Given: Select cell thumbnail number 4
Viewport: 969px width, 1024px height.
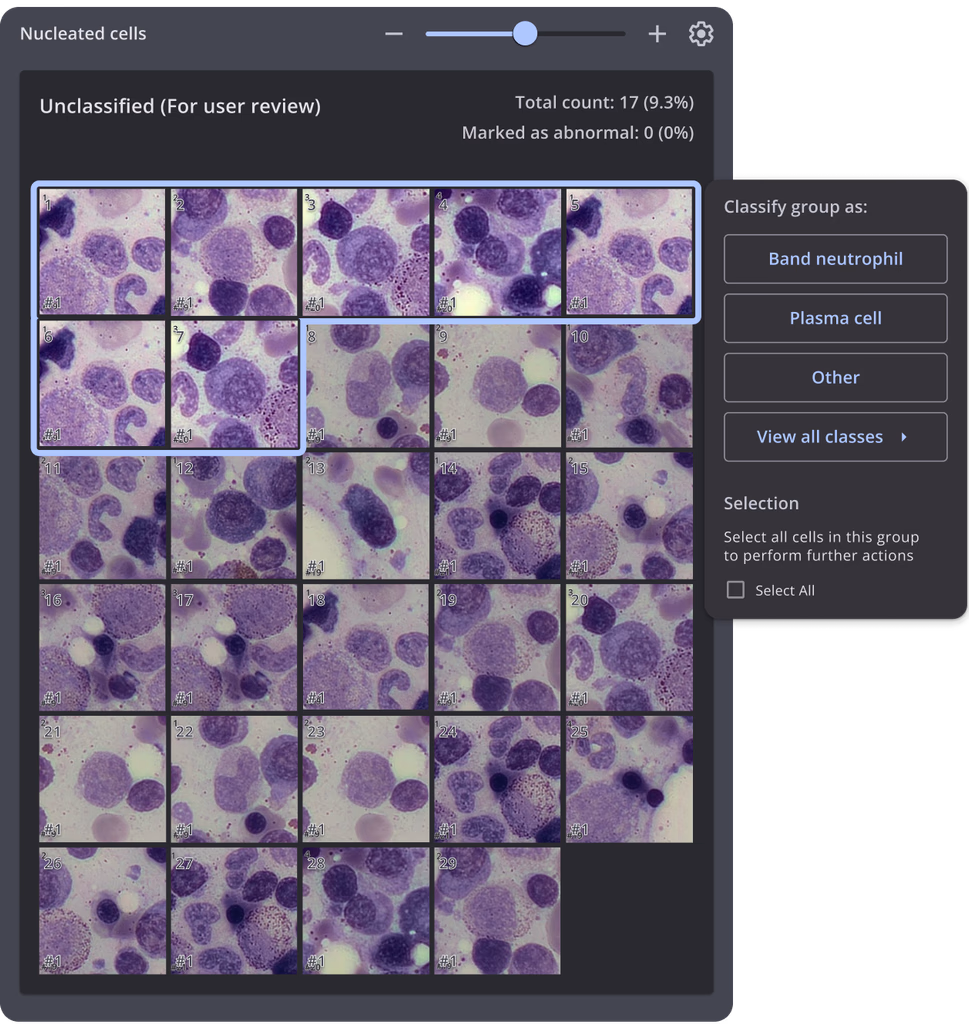Looking at the screenshot, I should 498,252.
